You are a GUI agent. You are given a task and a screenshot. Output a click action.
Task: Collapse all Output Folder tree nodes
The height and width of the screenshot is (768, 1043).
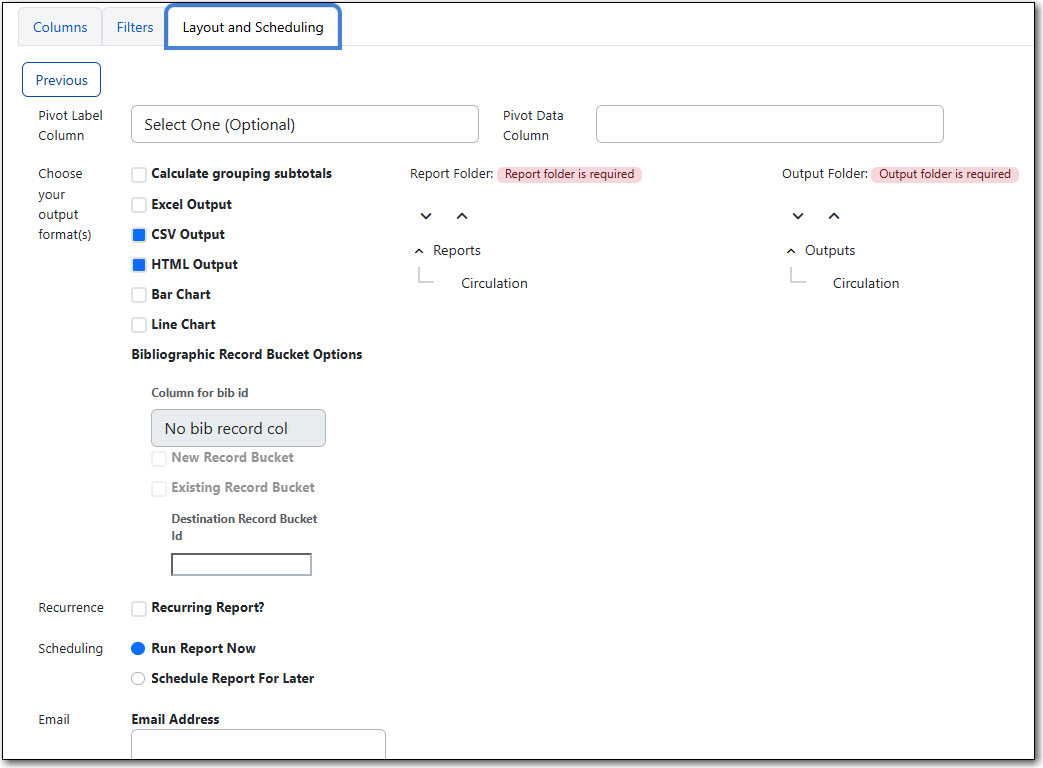point(834,216)
